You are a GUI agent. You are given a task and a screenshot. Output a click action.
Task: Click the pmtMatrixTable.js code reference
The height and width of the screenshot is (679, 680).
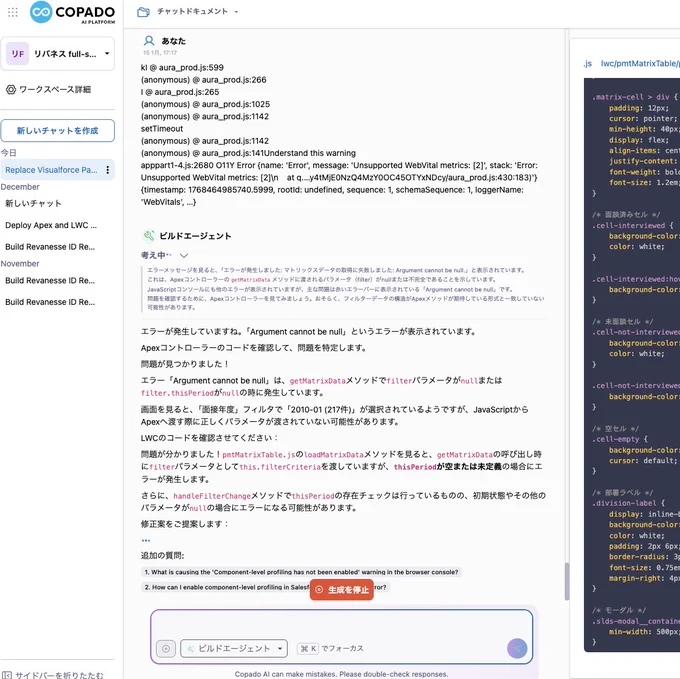click(258, 455)
